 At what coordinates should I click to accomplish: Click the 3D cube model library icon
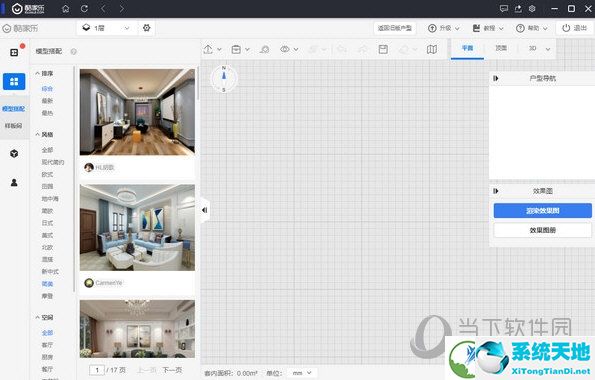pyautogui.click(x=14, y=153)
